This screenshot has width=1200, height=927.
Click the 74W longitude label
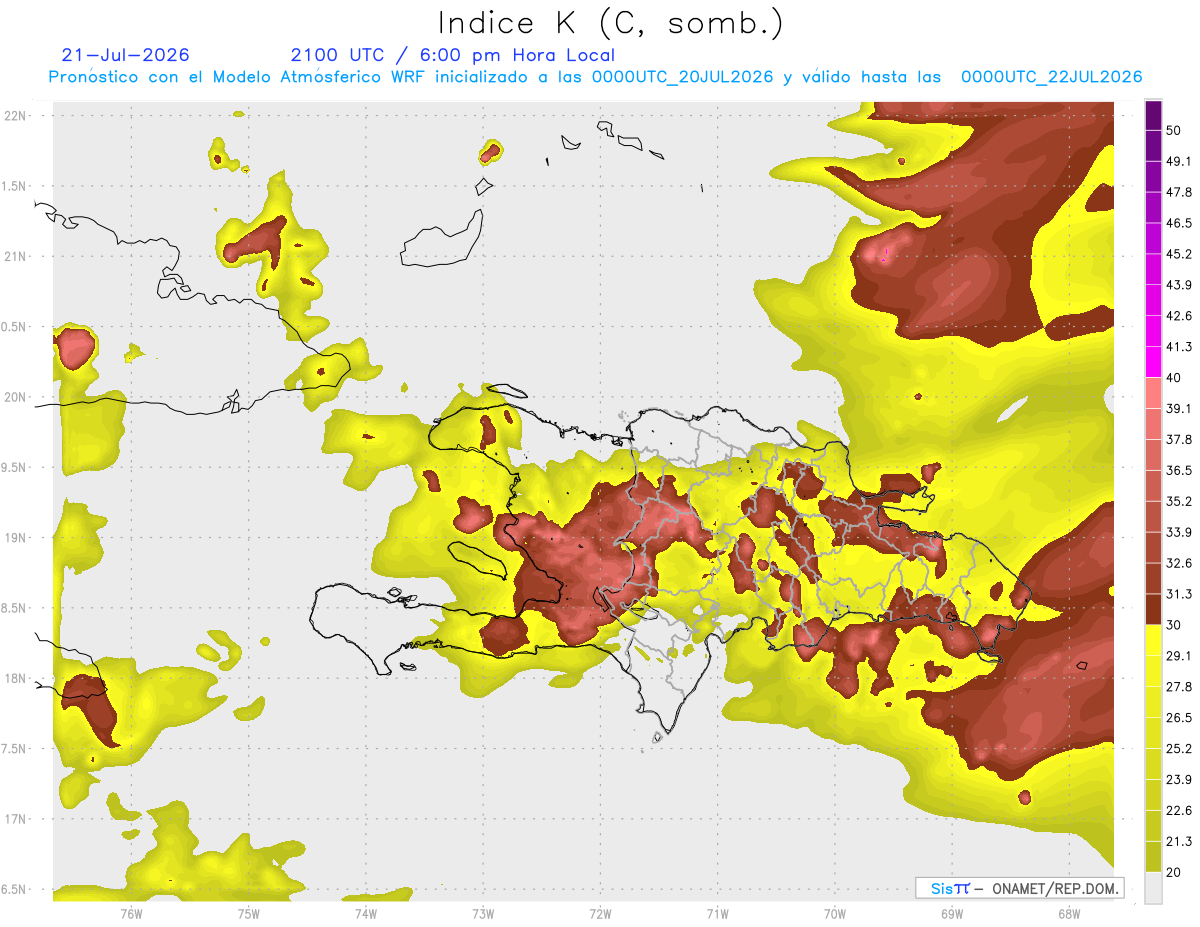[x=366, y=913]
